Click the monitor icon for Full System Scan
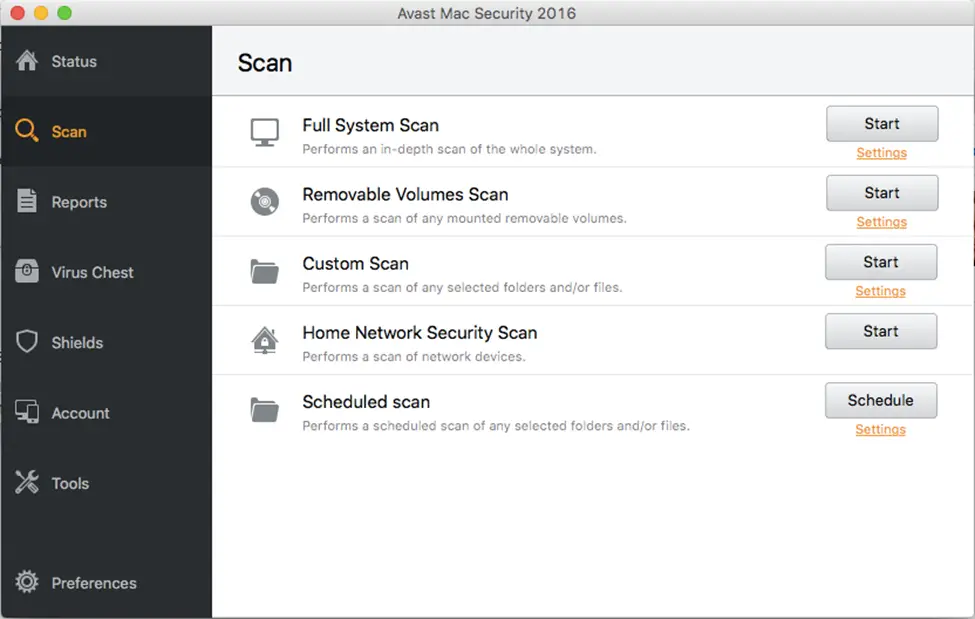Image resolution: width=975 pixels, height=619 pixels. tap(265, 132)
